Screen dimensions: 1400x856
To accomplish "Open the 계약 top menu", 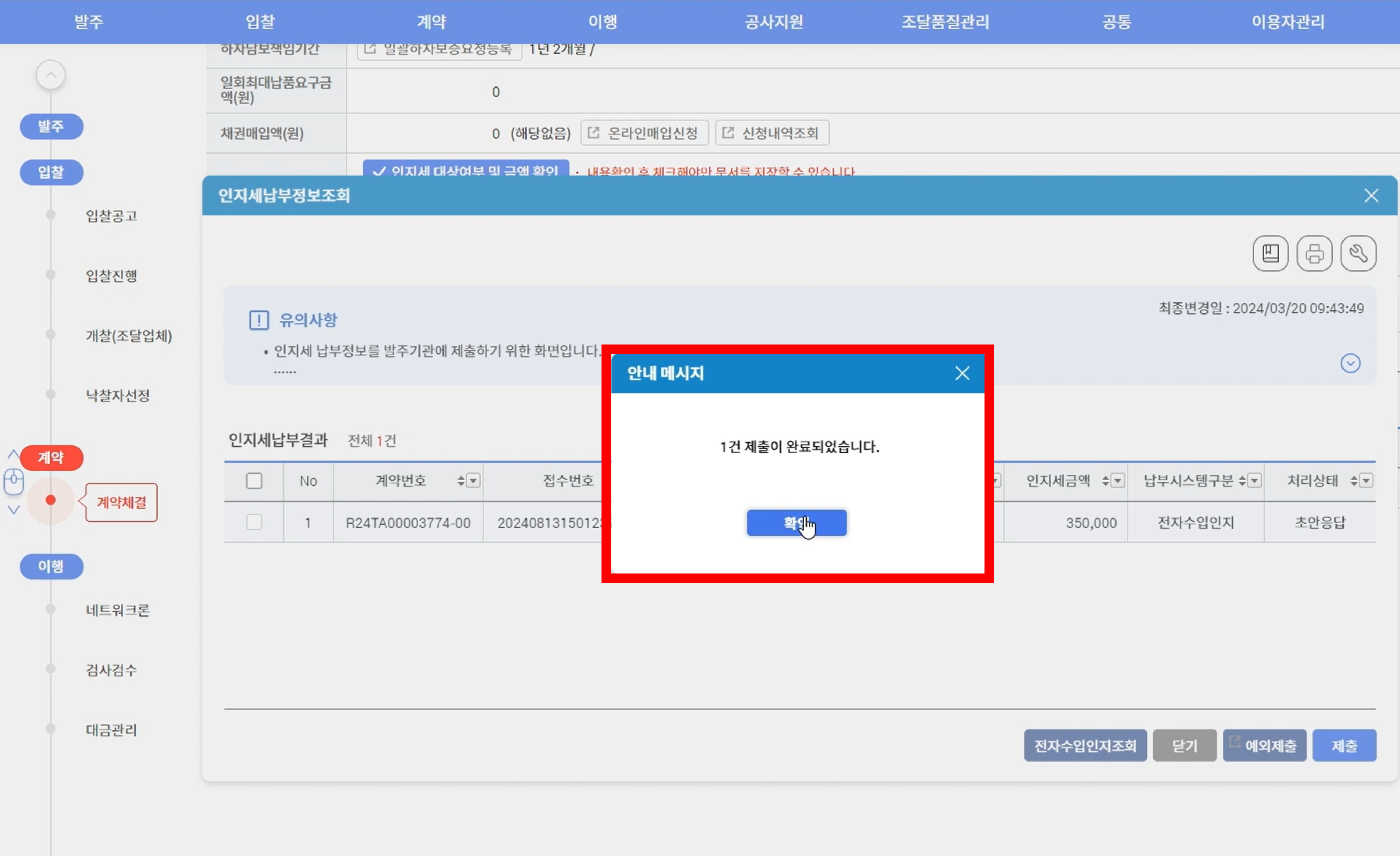I will pyautogui.click(x=431, y=22).
